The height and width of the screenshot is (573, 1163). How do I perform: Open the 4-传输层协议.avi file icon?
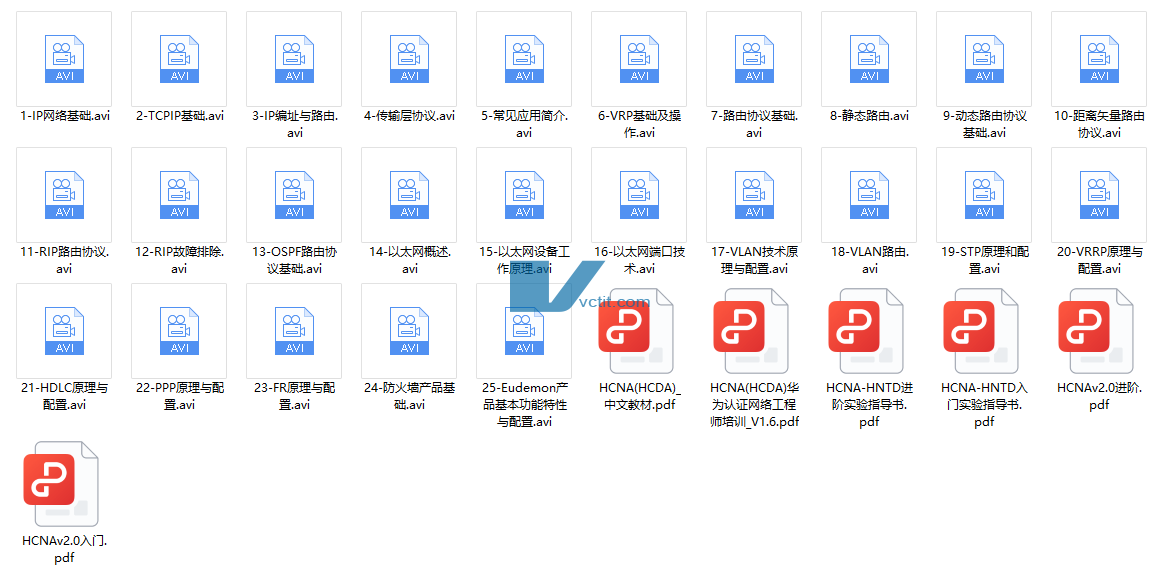tap(409, 59)
